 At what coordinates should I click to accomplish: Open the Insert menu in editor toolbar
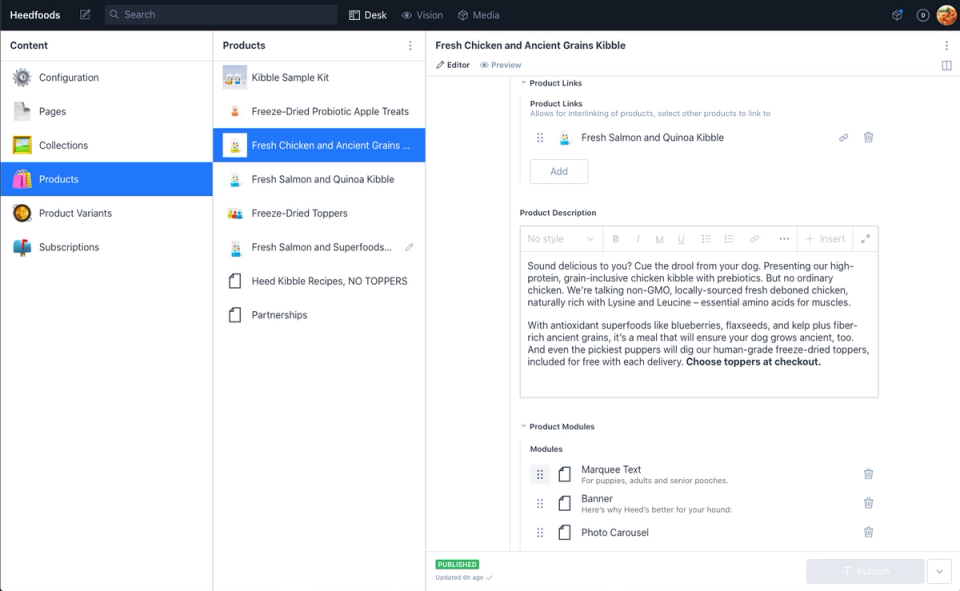click(x=825, y=239)
